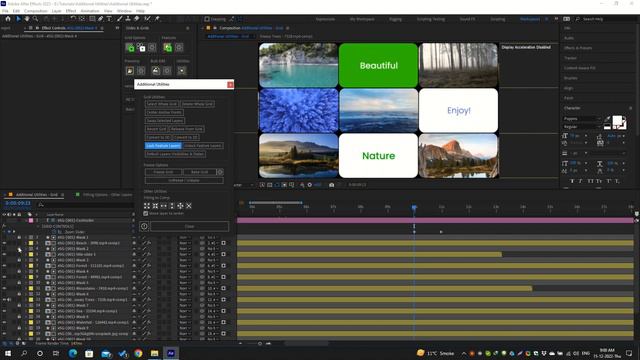Select the Hand tool
Viewport: 640px width, 360px height.
[x=27, y=19]
